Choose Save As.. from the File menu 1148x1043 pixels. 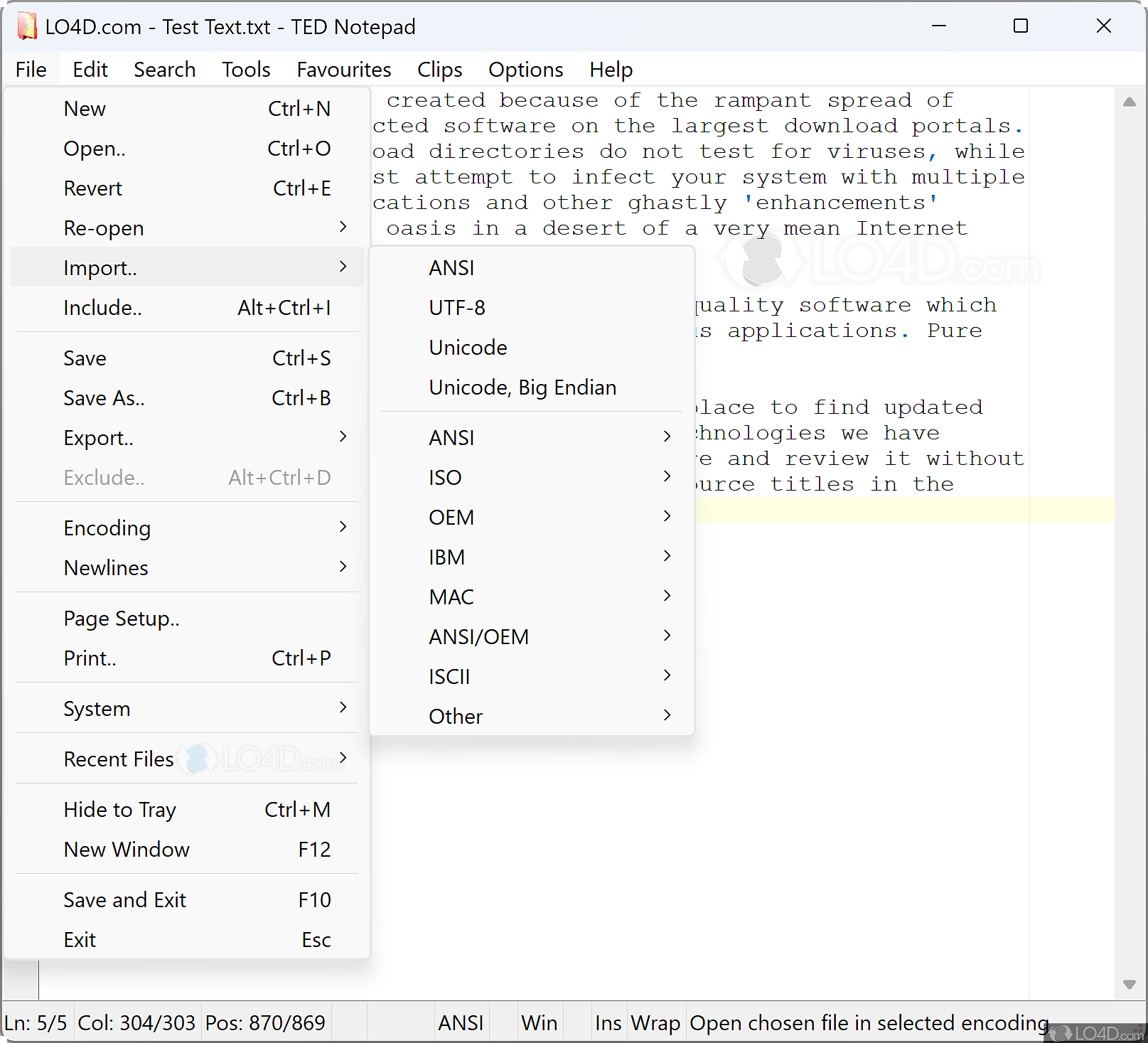click(187, 398)
